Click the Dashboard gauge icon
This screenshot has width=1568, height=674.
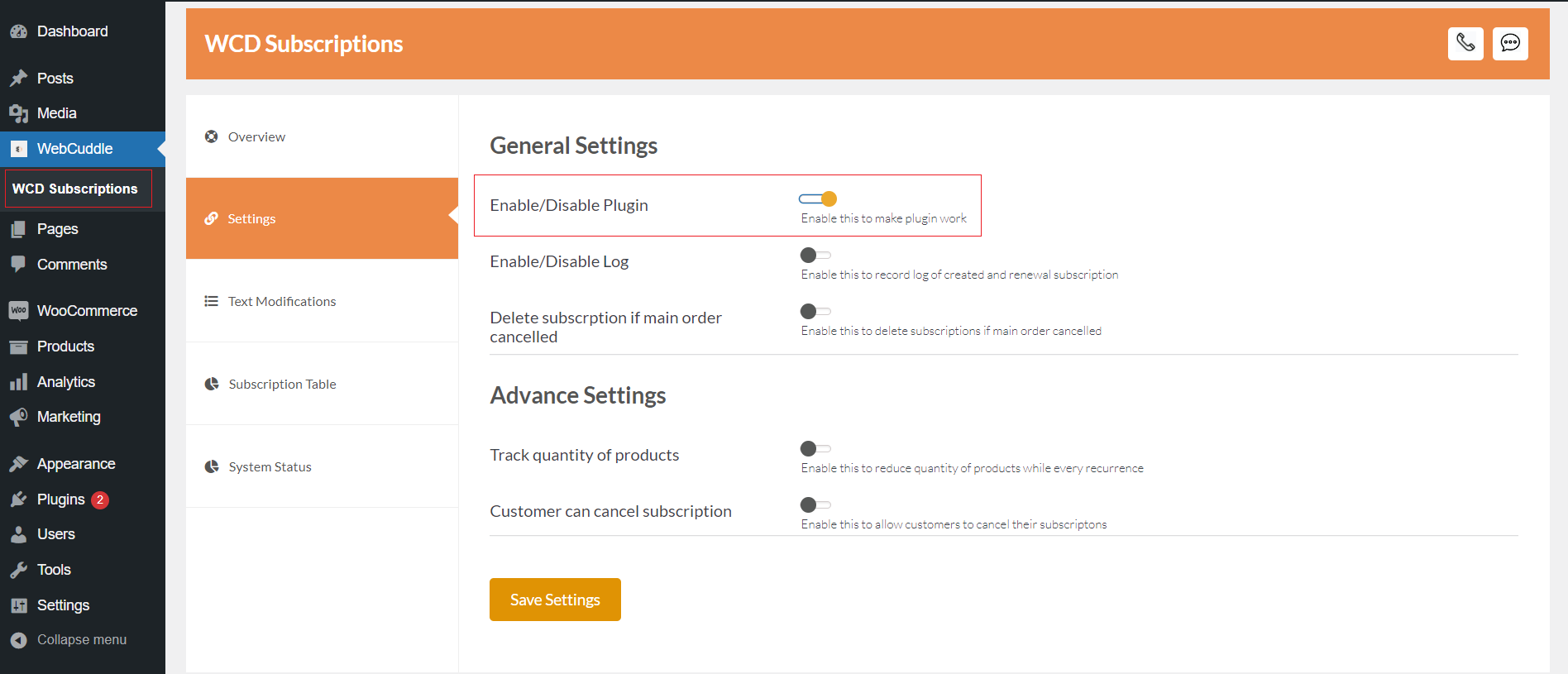pos(18,31)
